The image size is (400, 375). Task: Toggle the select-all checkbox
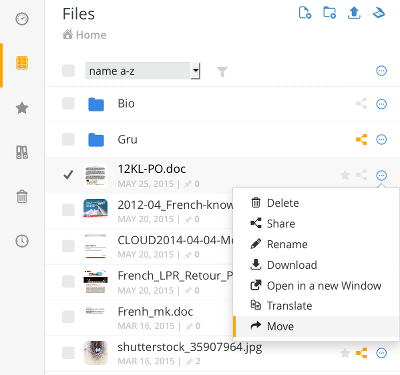point(68,71)
